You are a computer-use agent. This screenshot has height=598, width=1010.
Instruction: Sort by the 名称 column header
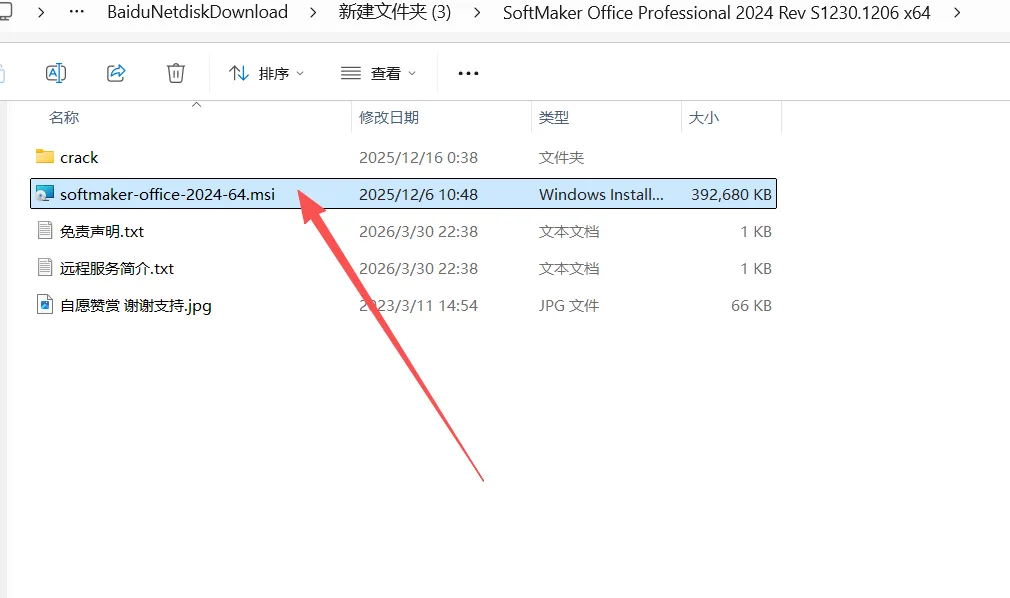(64, 117)
